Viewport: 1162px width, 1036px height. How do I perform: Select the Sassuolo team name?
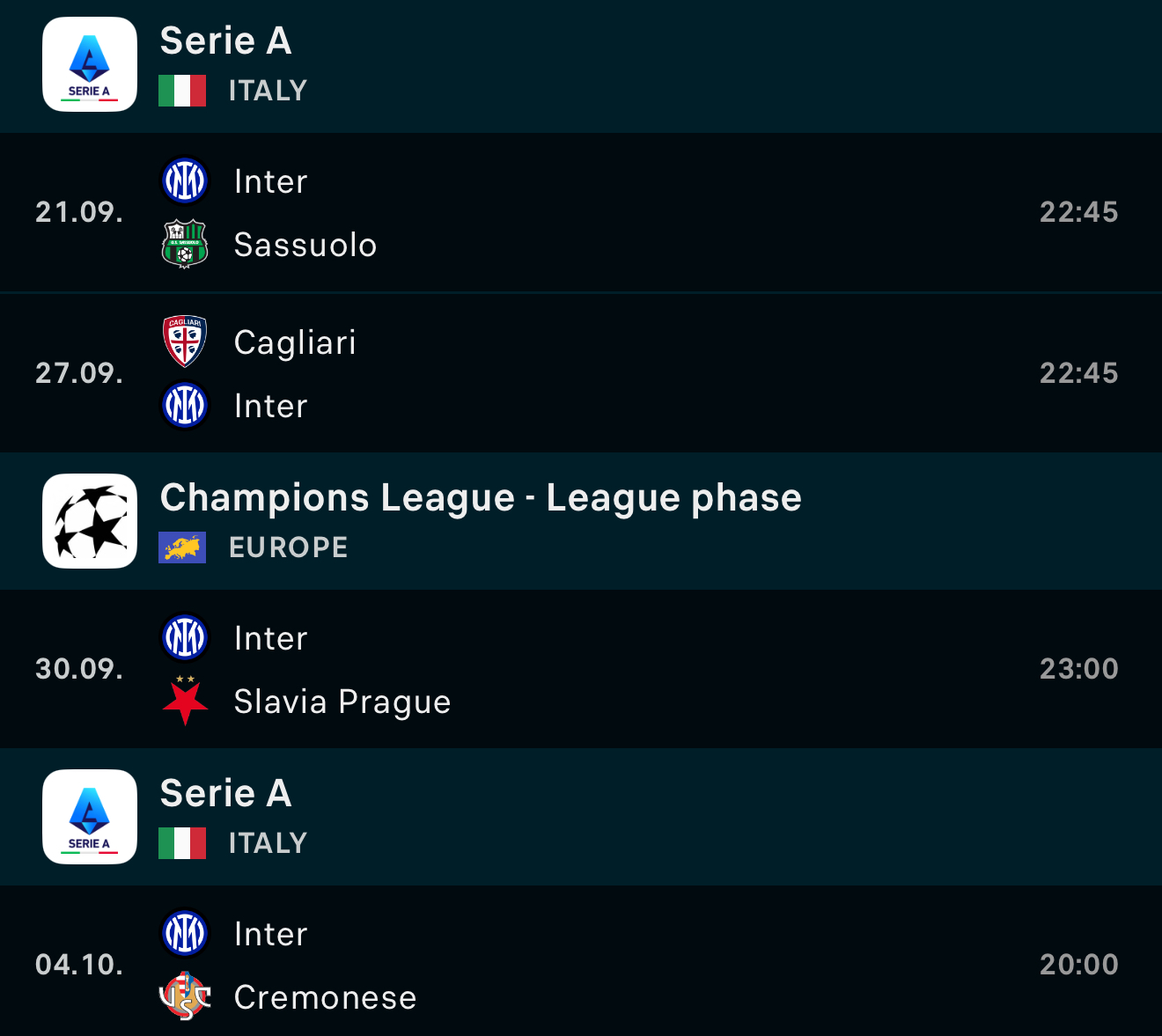pos(305,245)
